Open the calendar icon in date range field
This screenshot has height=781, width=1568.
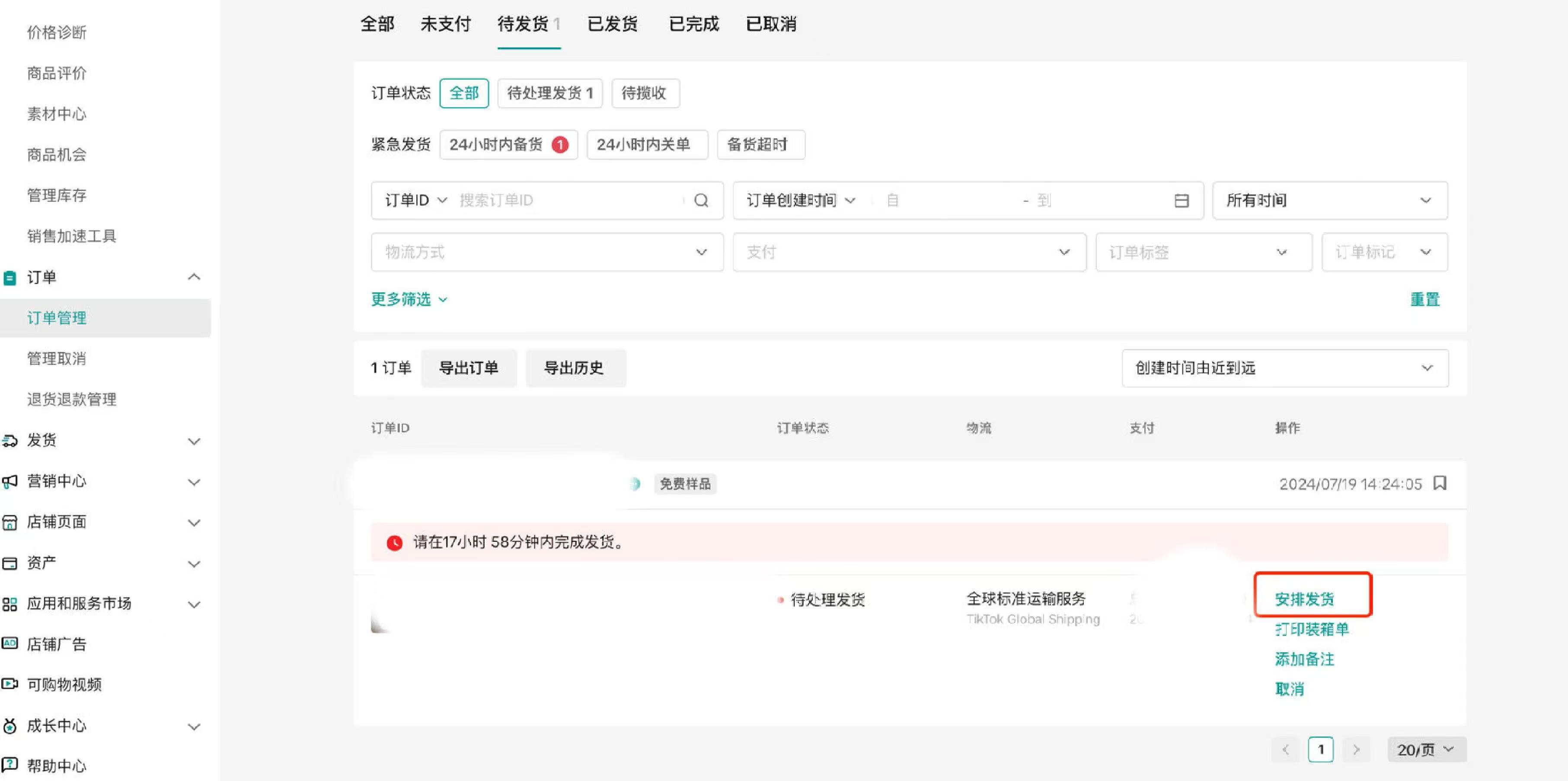click(1181, 200)
